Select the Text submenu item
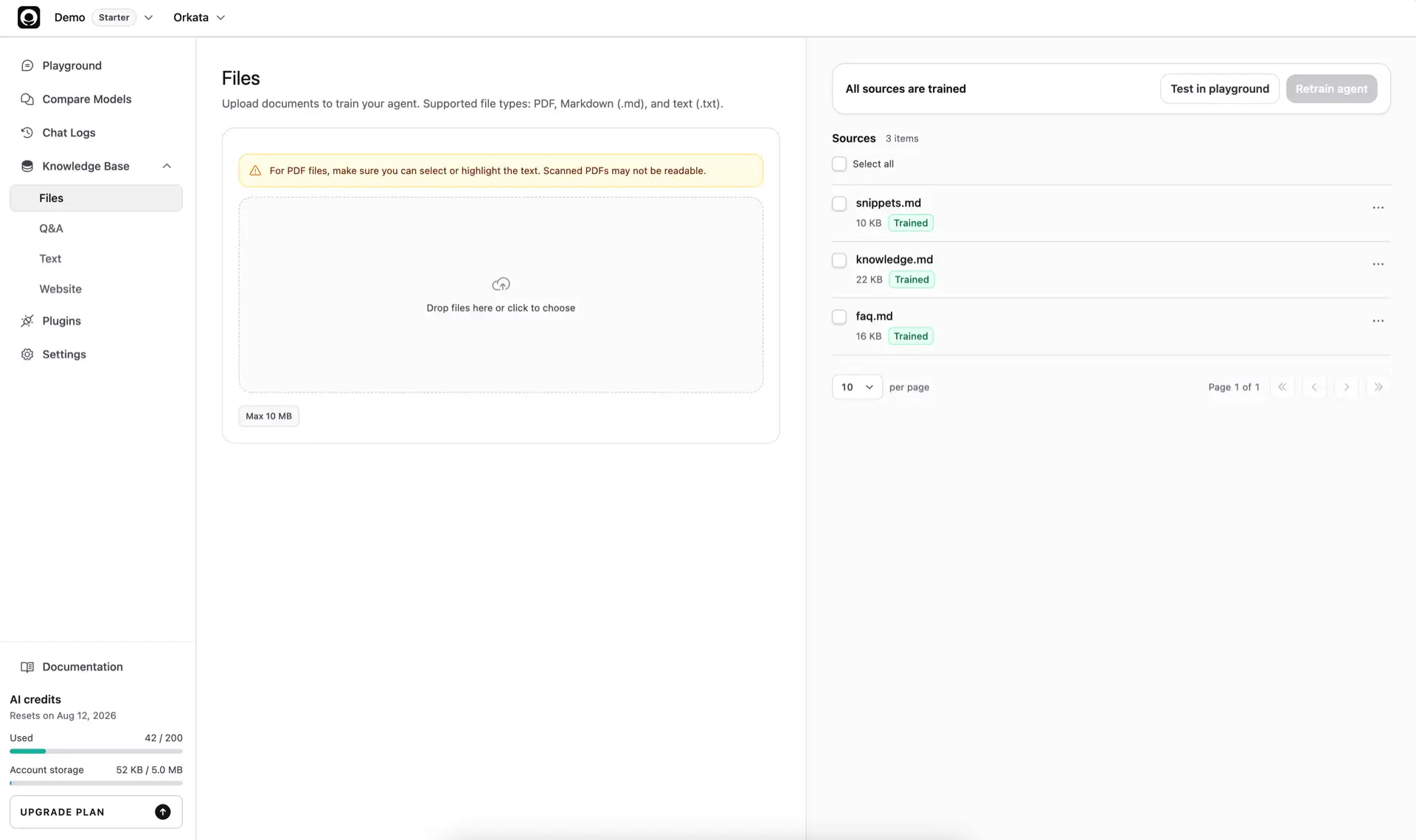 (x=96, y=259)
